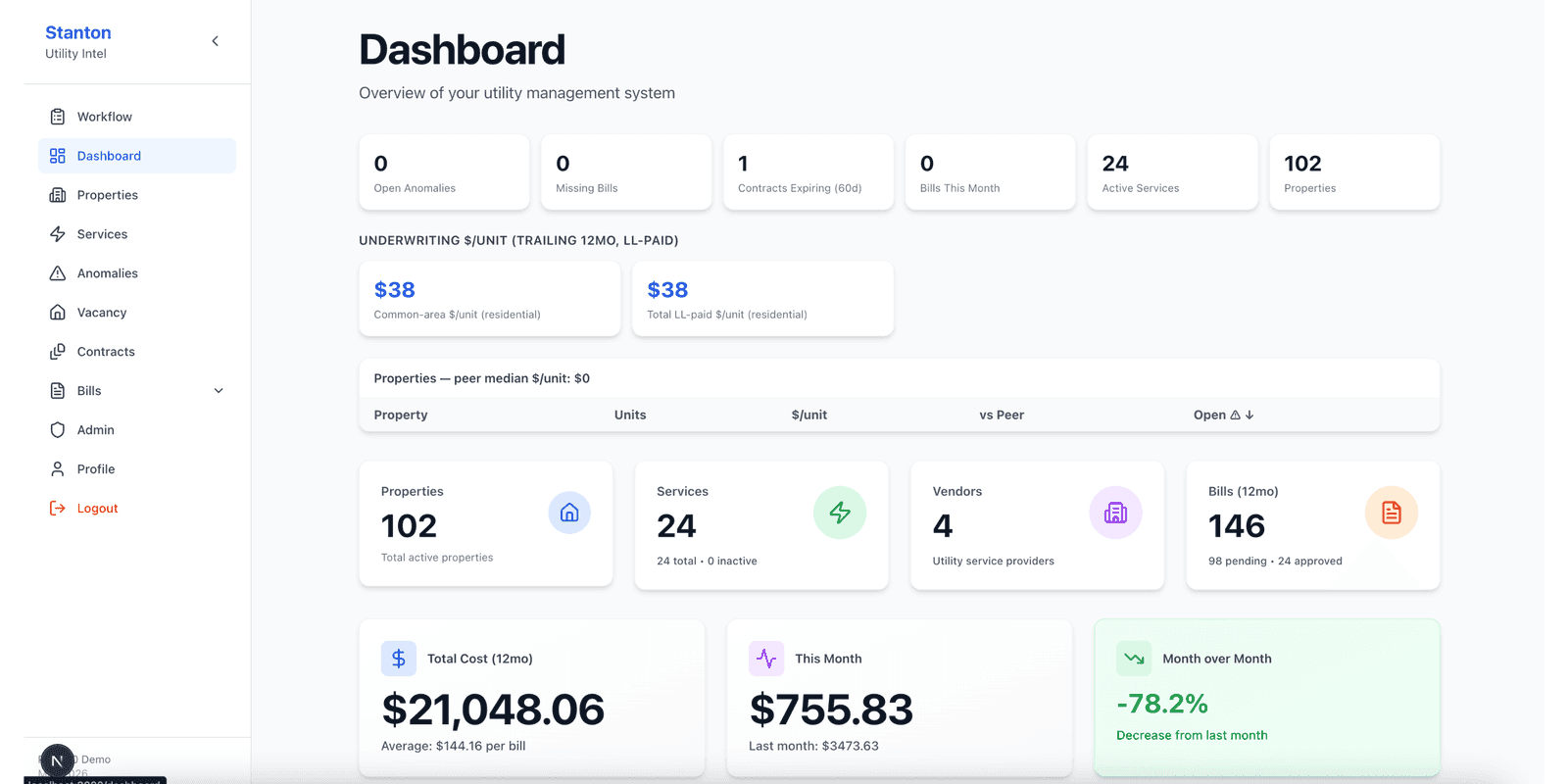Click the orange document icon on Bills card
Image resolution: width=1568 pixels, height=784 pixels.
(x=1392, y=513)
